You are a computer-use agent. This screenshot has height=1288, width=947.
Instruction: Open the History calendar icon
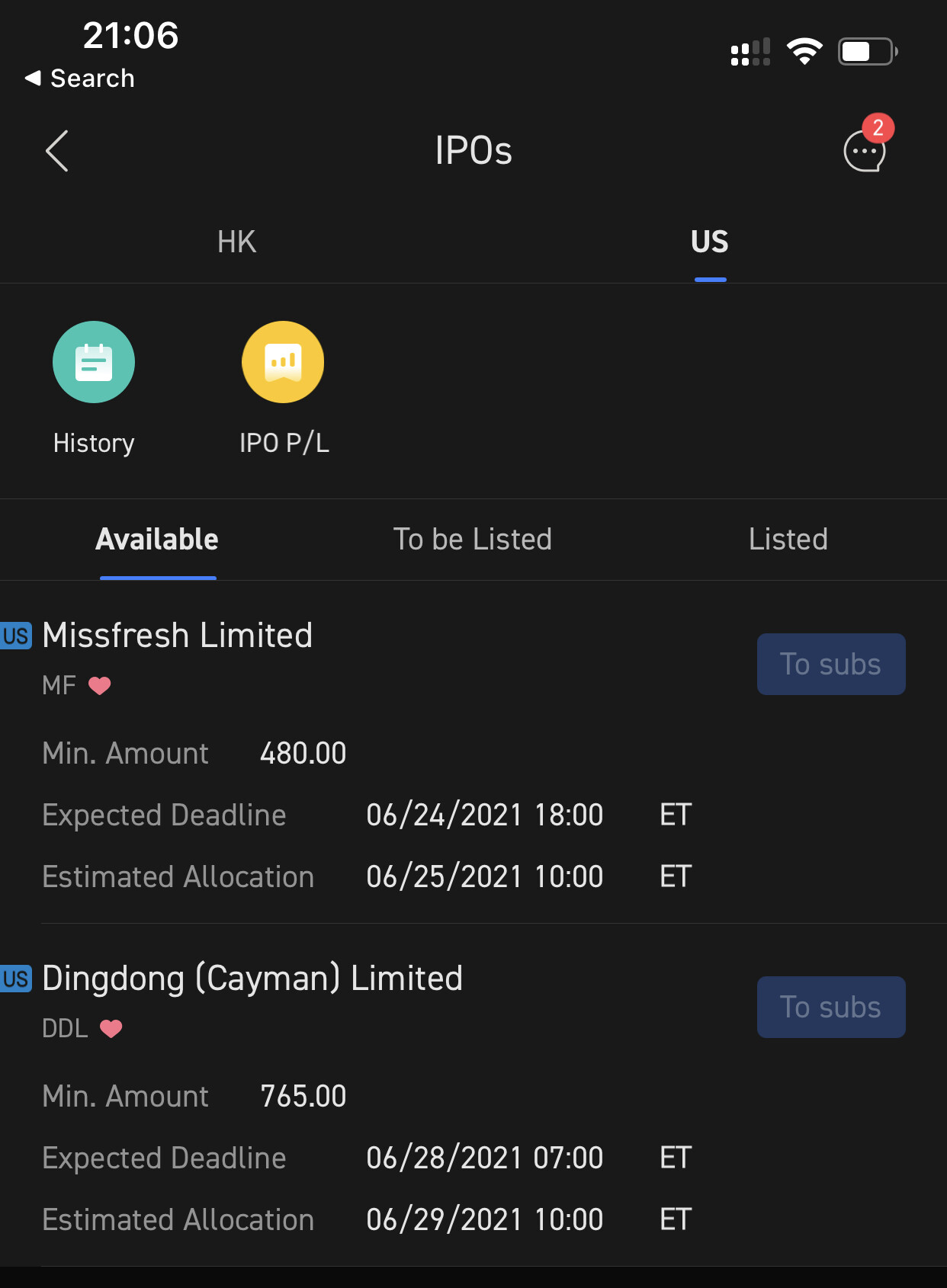coord(94,362)
